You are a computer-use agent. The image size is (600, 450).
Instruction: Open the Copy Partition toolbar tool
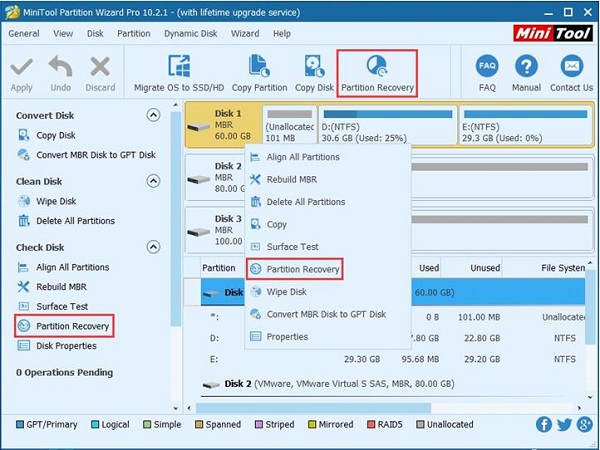(259, 75)
